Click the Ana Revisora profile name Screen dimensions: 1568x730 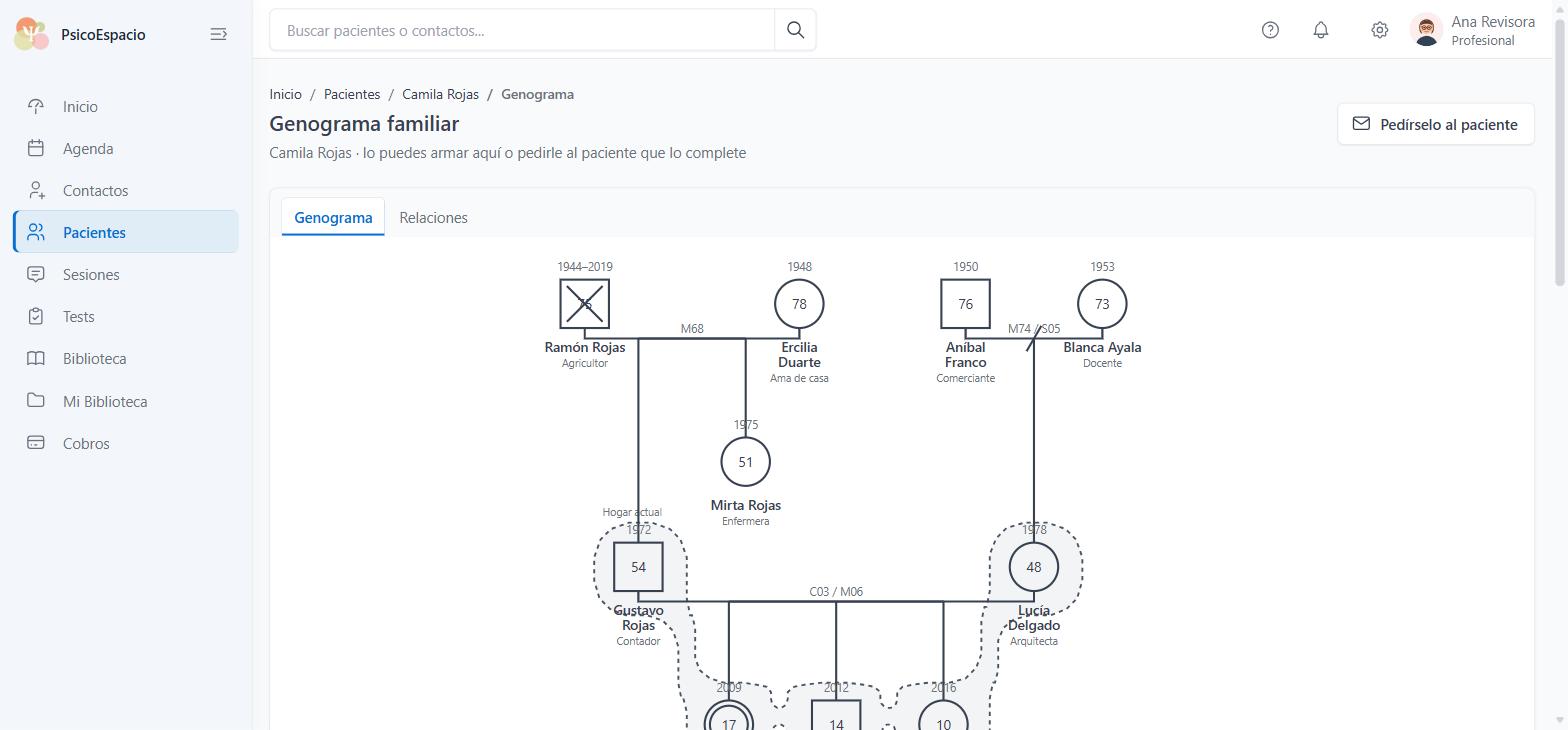tap(1493, 22)
